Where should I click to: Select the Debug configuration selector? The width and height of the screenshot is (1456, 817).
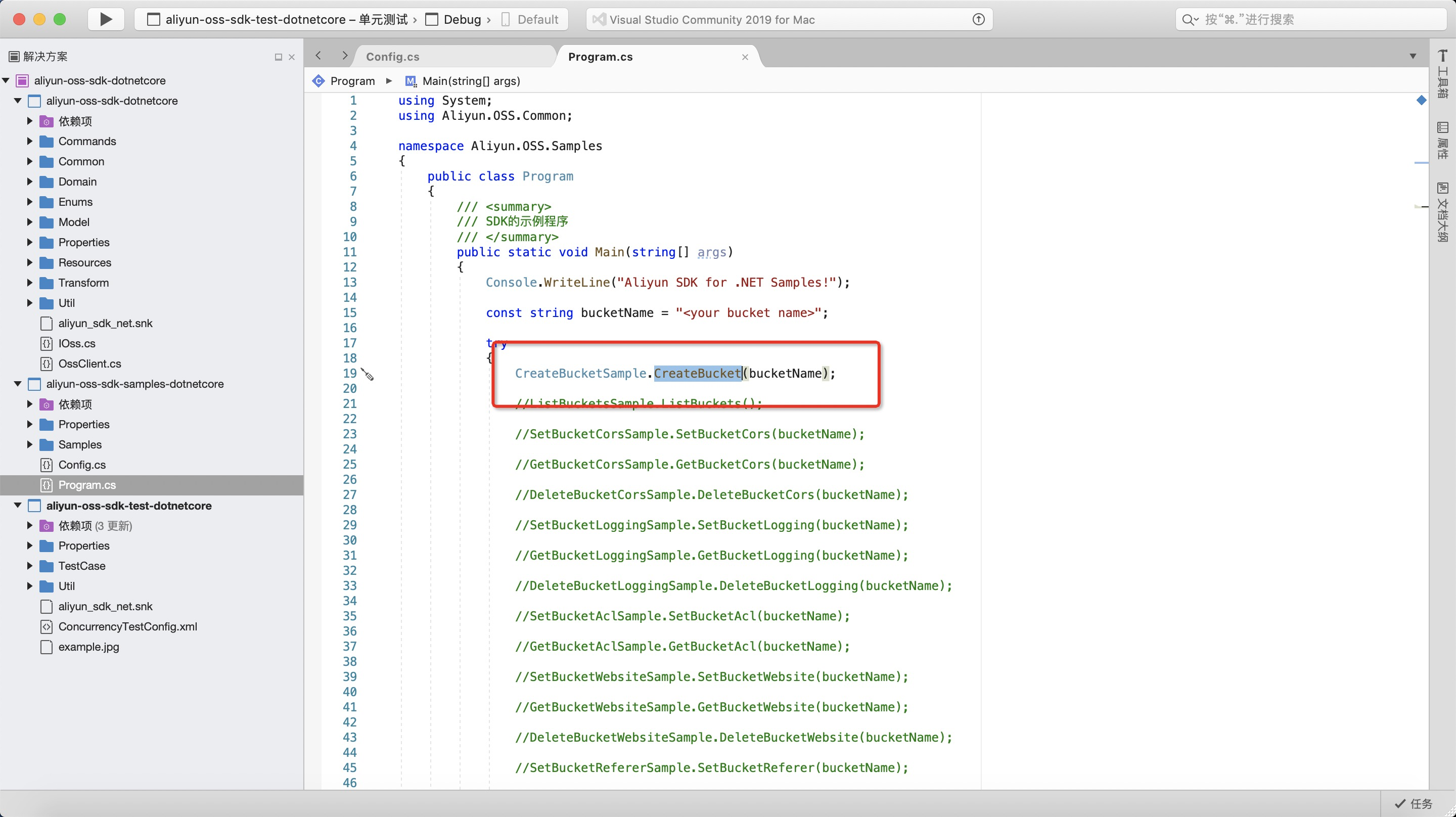click(461, 19)
